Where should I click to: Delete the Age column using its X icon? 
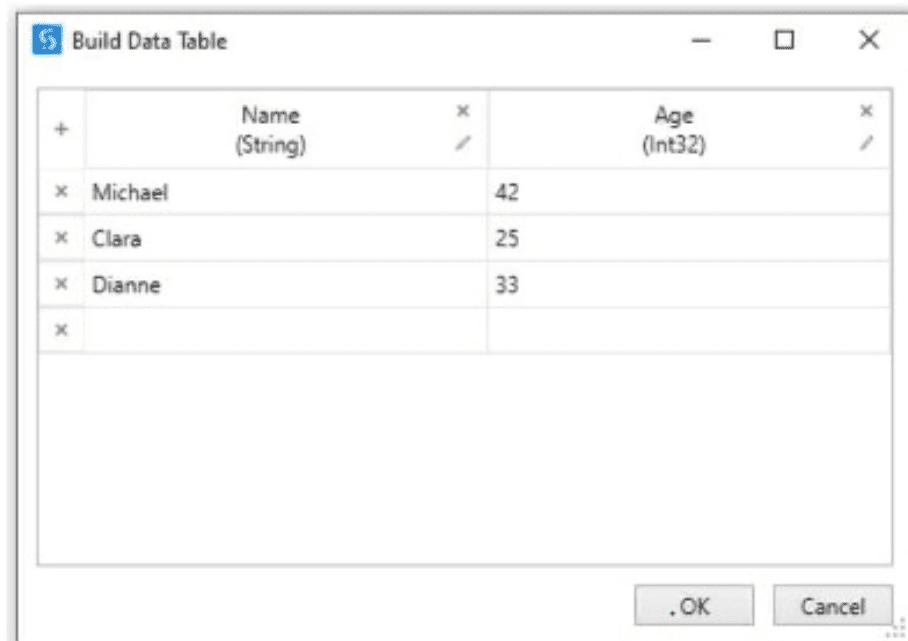tap(866, 111)
